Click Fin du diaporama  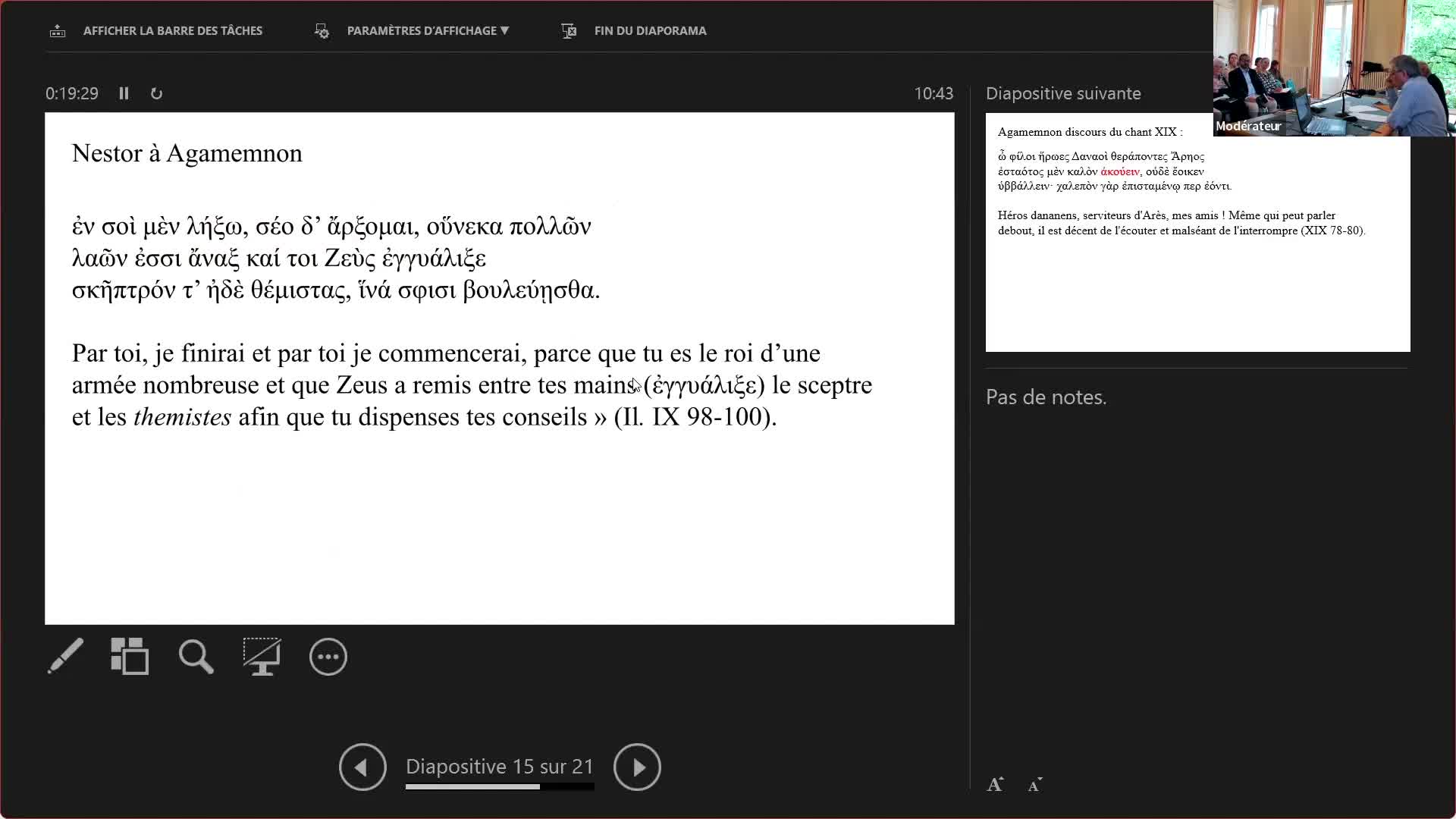point(650,31)
